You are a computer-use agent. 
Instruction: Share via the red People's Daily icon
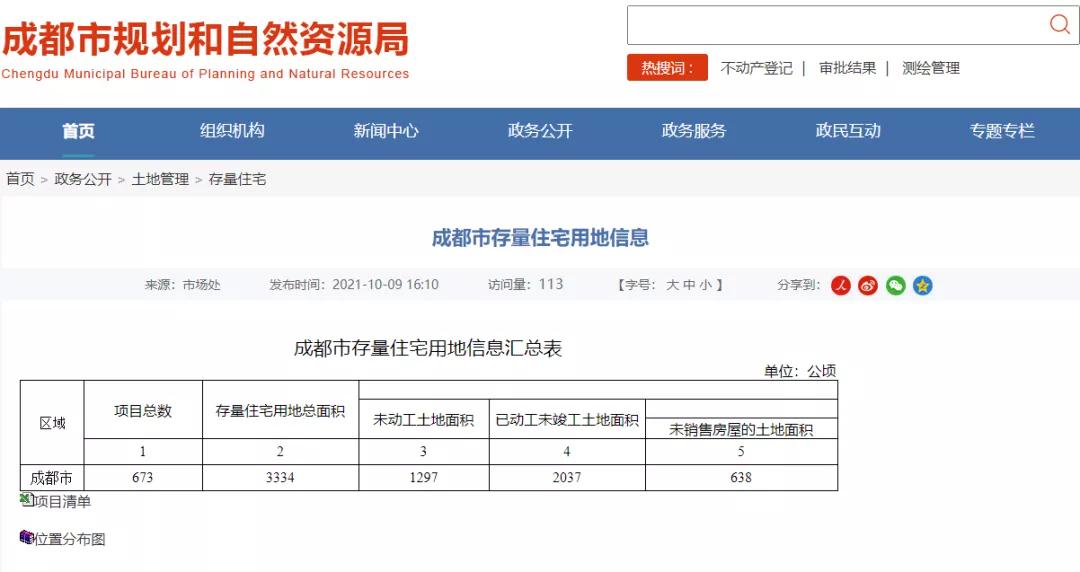(841, 285)
